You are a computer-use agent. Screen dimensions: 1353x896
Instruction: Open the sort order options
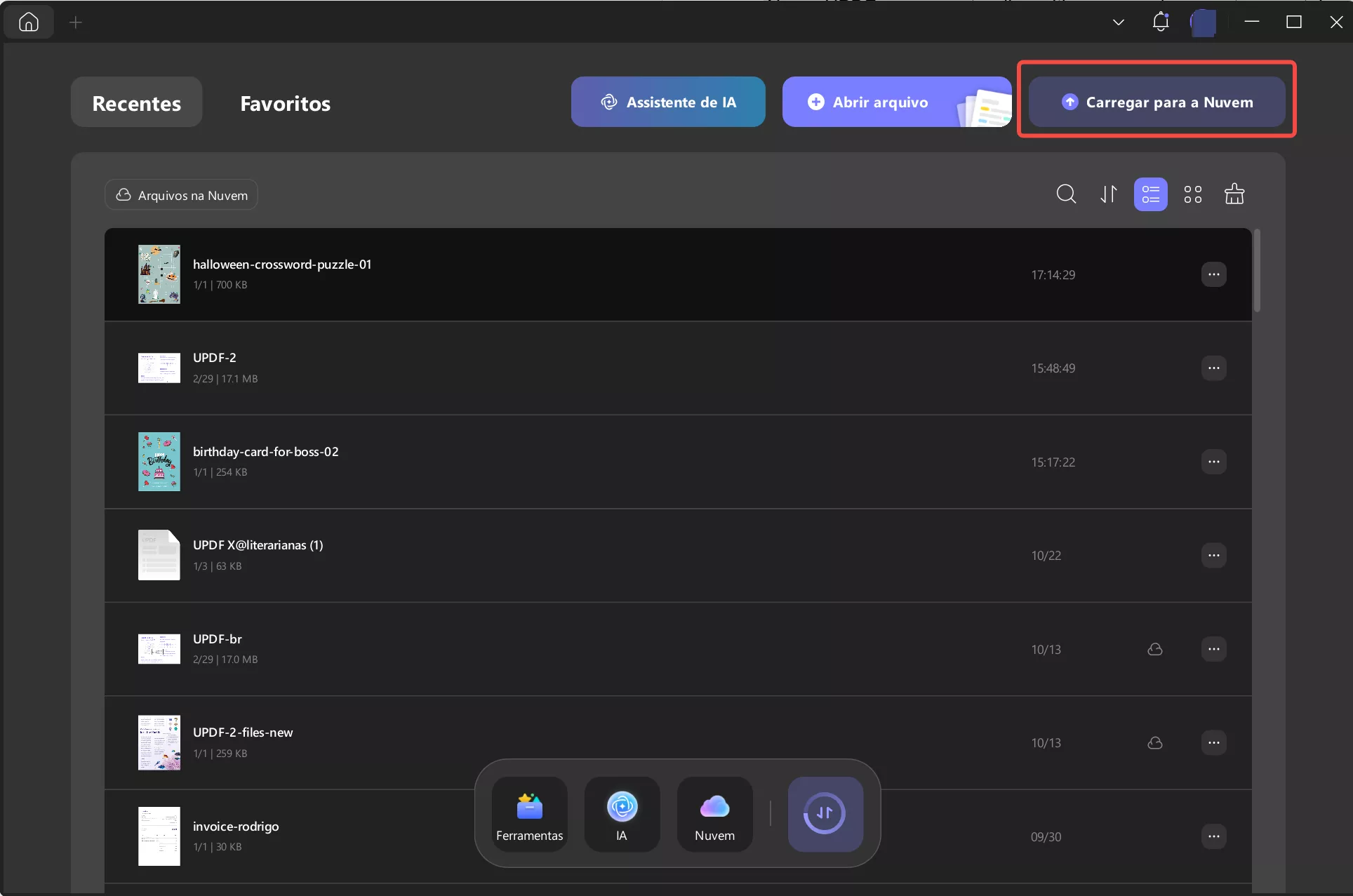pos(1108,194)
